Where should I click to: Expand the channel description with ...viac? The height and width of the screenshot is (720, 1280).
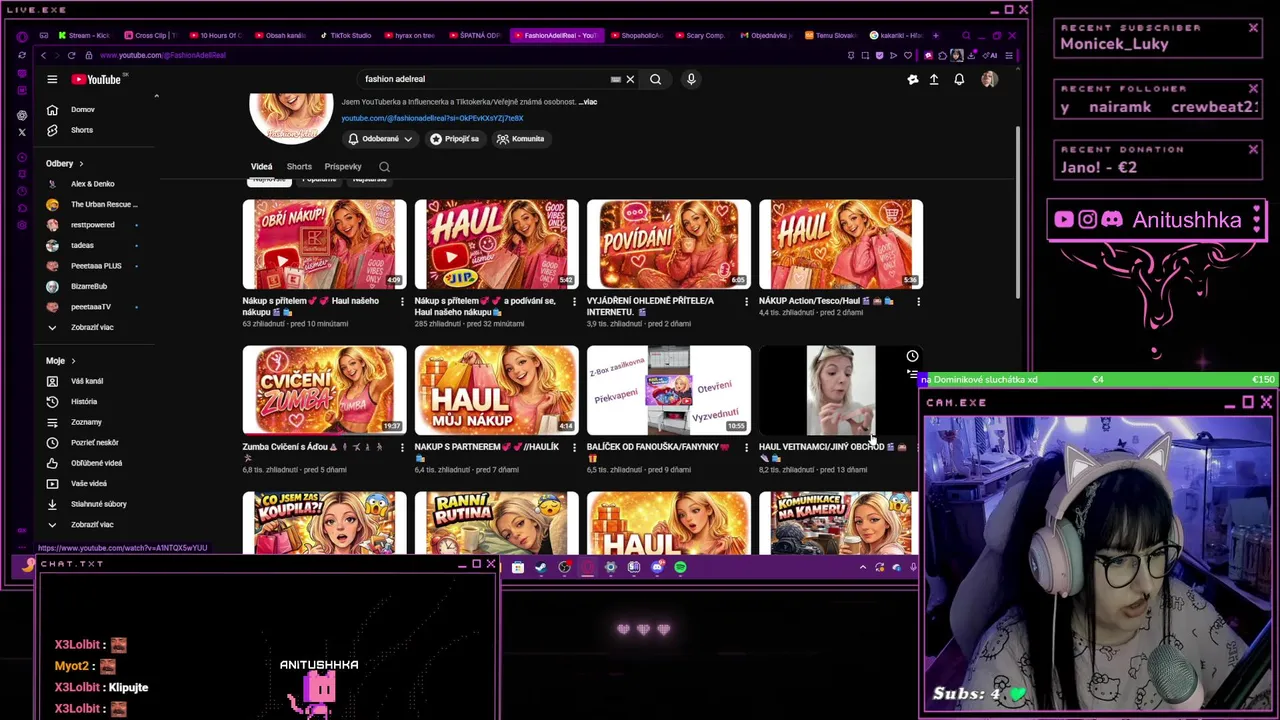point(588,102)
